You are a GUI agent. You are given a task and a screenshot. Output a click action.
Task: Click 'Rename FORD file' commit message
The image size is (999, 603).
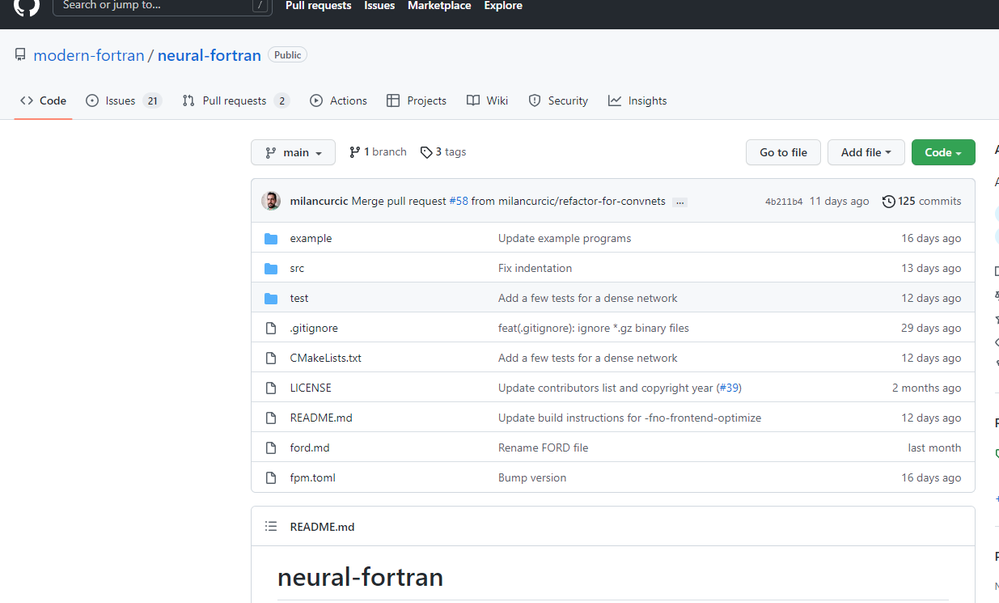543,448
